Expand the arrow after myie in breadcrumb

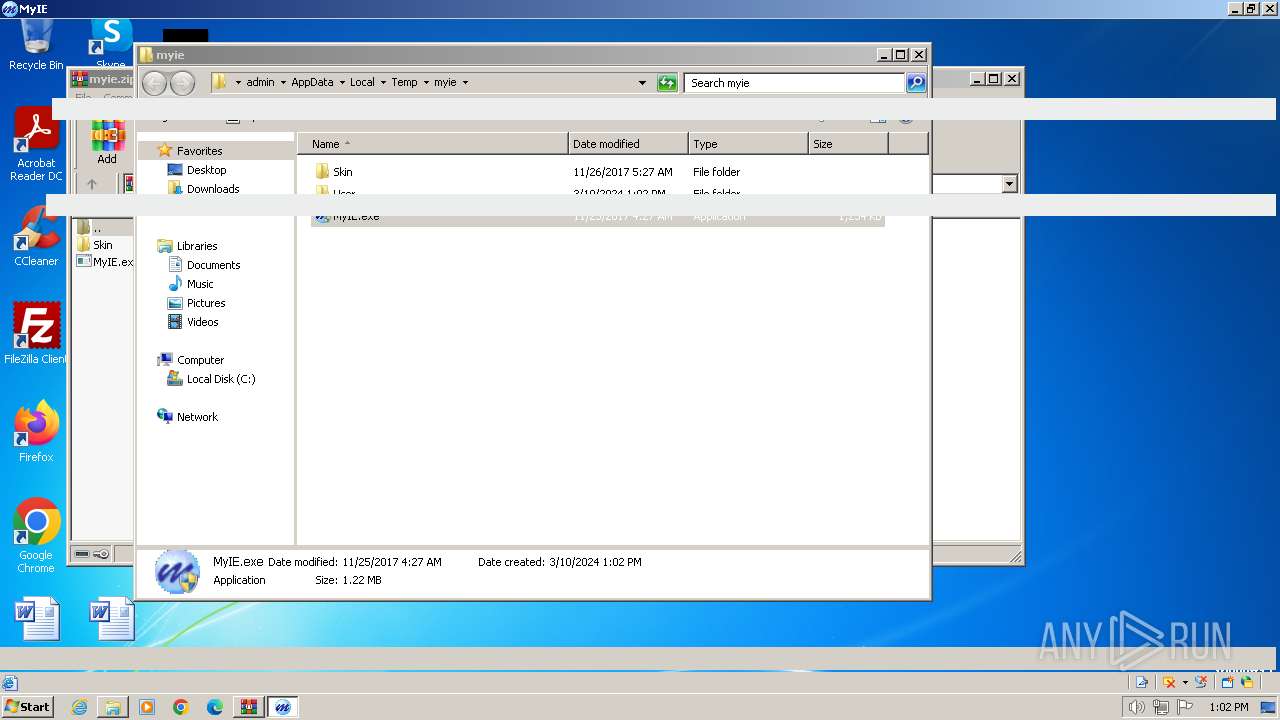(465, 82)
